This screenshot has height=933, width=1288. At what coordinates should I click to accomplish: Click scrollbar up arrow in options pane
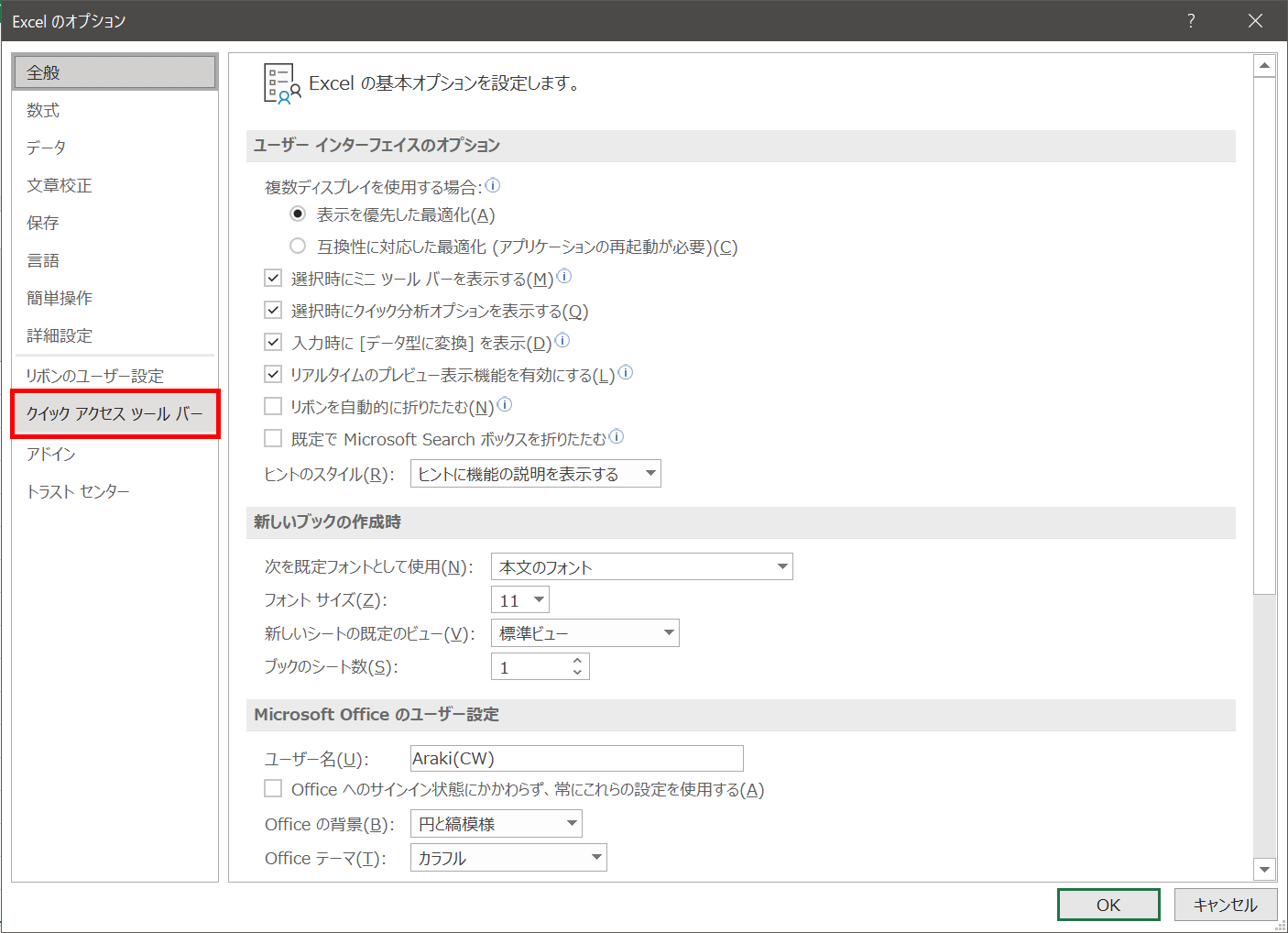coord(1264,66)
